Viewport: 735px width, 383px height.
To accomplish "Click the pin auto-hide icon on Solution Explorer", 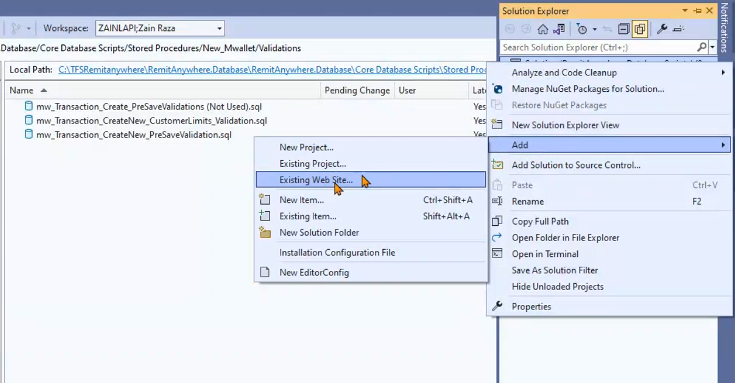I will tap(698, 11).
